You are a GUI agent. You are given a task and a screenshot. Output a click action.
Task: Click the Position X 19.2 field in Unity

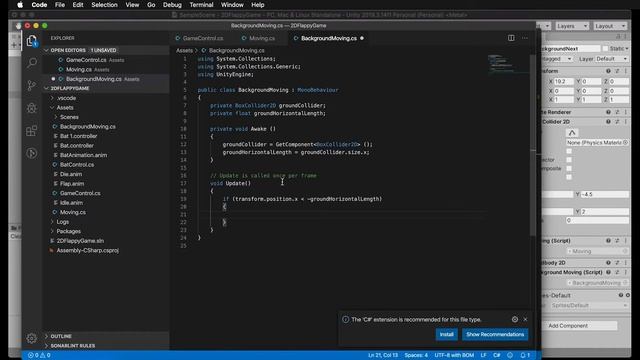563,81
